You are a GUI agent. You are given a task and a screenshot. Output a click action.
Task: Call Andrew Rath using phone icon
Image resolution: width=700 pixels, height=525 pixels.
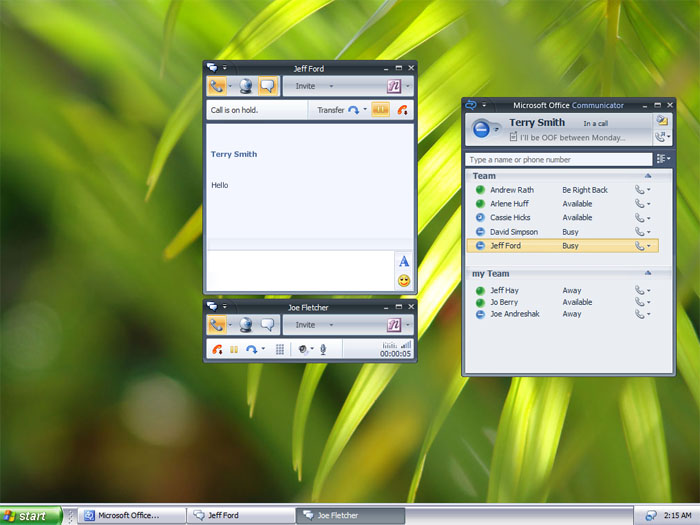pos(640,190)
